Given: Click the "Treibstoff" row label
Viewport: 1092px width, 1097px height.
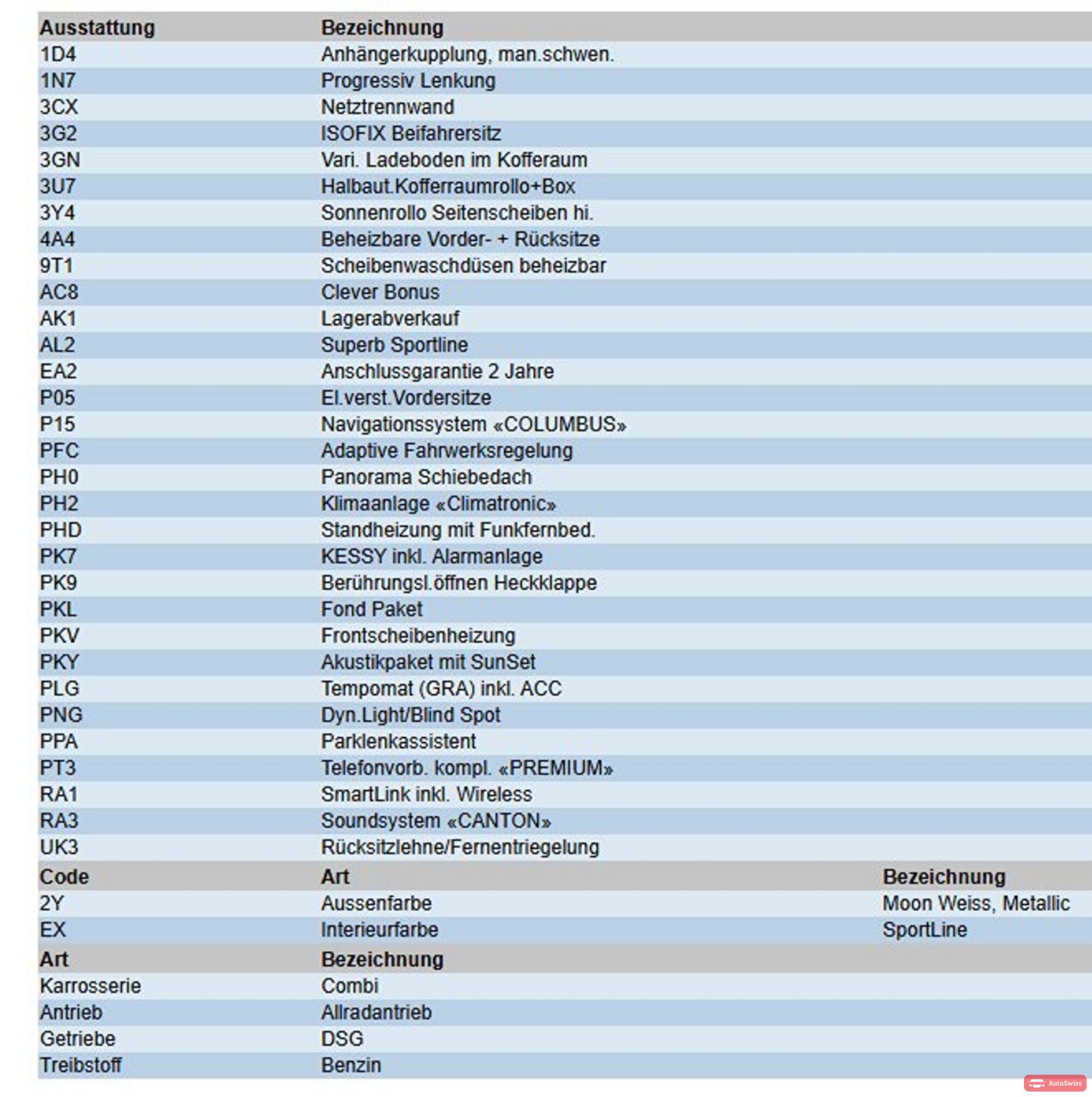Looking at the screenshot, I should click(81, 1065).
